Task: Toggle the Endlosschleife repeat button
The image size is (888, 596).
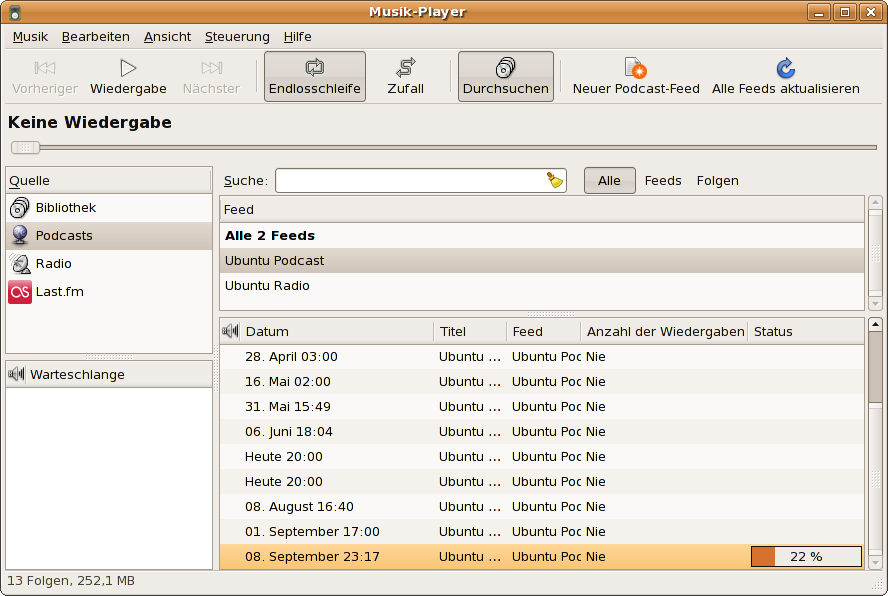Action: [314, 77]
